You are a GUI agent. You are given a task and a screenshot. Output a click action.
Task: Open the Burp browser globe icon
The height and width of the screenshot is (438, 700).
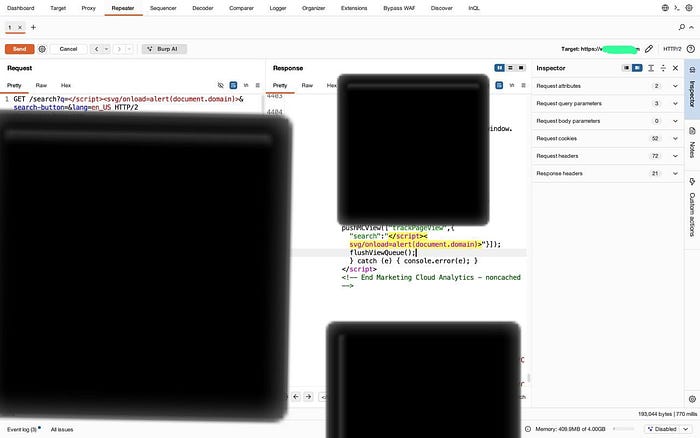[665, 8]
